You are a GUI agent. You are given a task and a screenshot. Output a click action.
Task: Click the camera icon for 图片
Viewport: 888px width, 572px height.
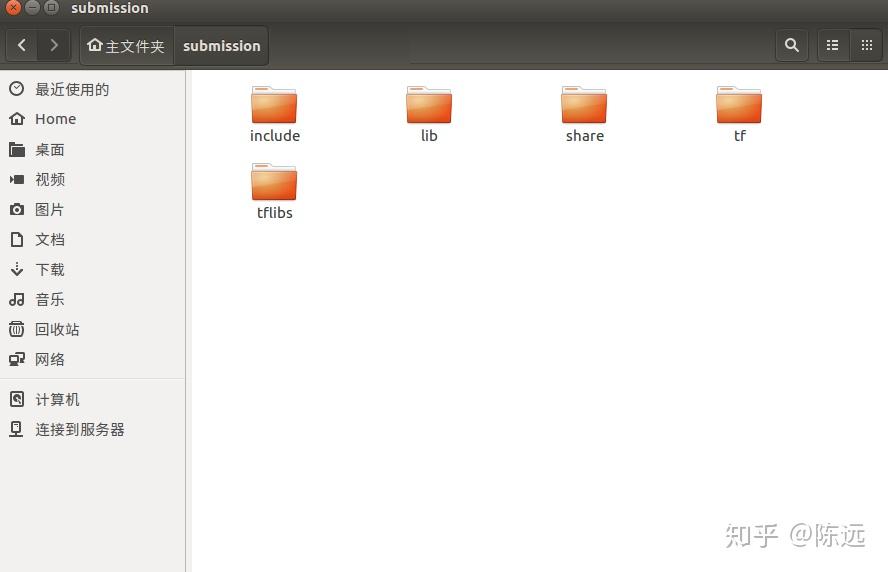click(x=17, y=210)
